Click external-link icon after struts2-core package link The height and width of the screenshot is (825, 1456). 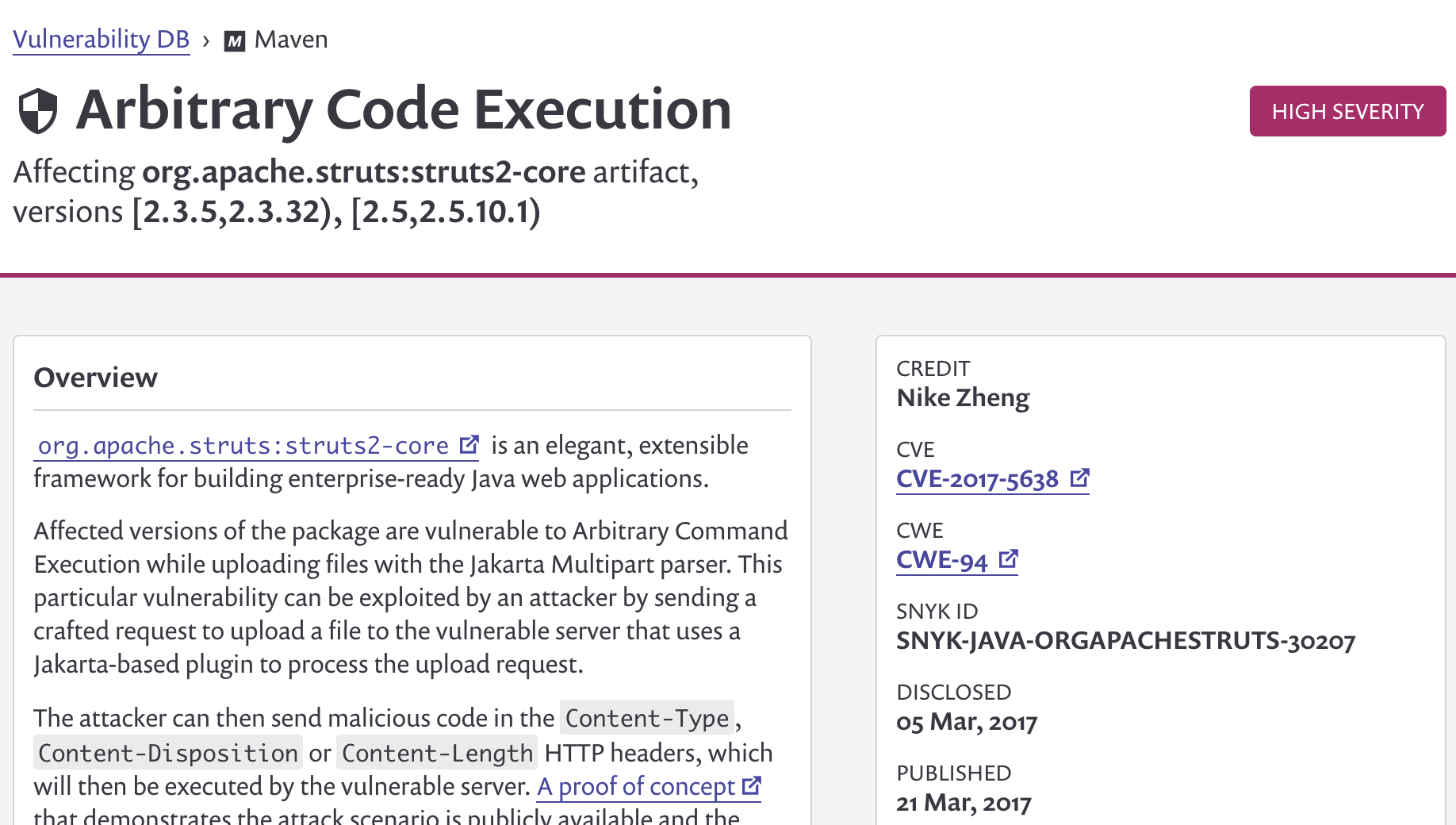point(469,445)
